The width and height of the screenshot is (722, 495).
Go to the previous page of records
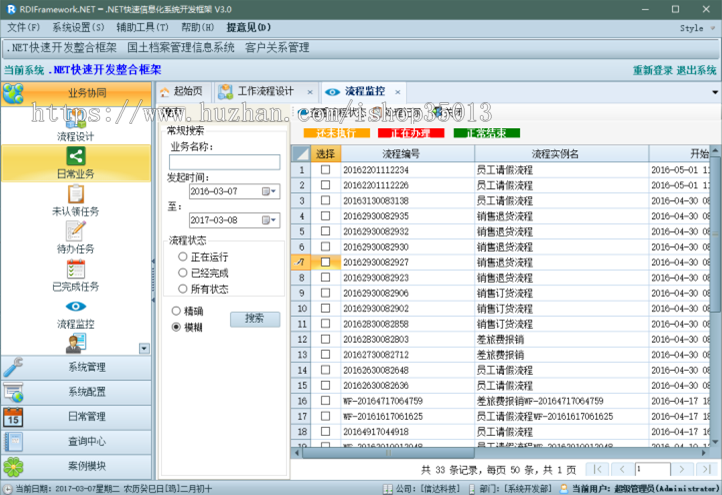coord(622,469)
